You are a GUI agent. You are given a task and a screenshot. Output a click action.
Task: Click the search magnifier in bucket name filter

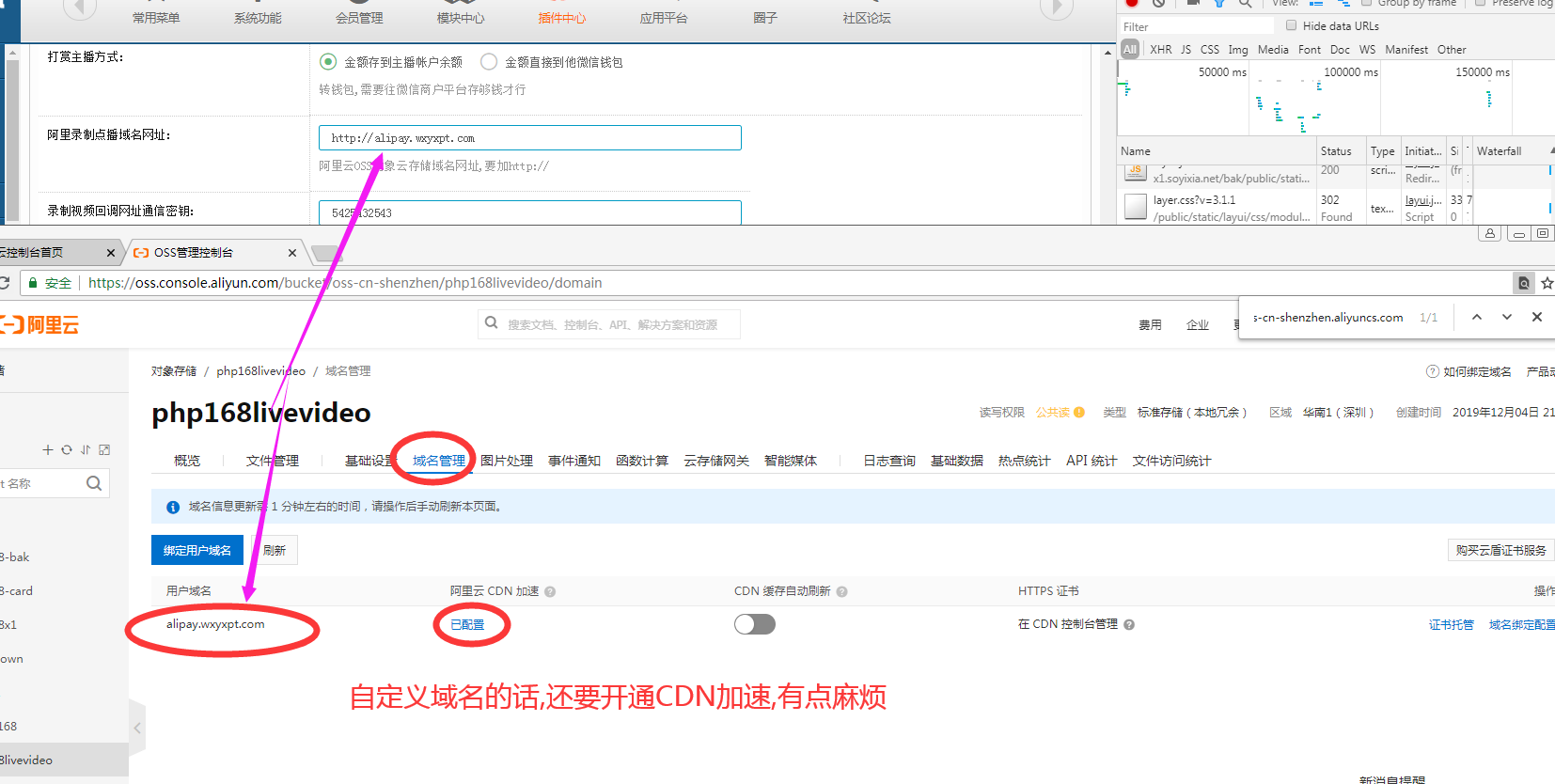tap(94, 483)
